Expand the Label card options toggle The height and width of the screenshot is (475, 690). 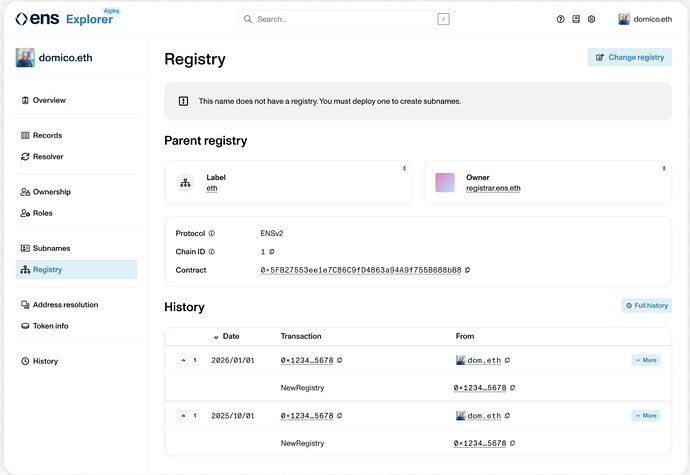404,168
